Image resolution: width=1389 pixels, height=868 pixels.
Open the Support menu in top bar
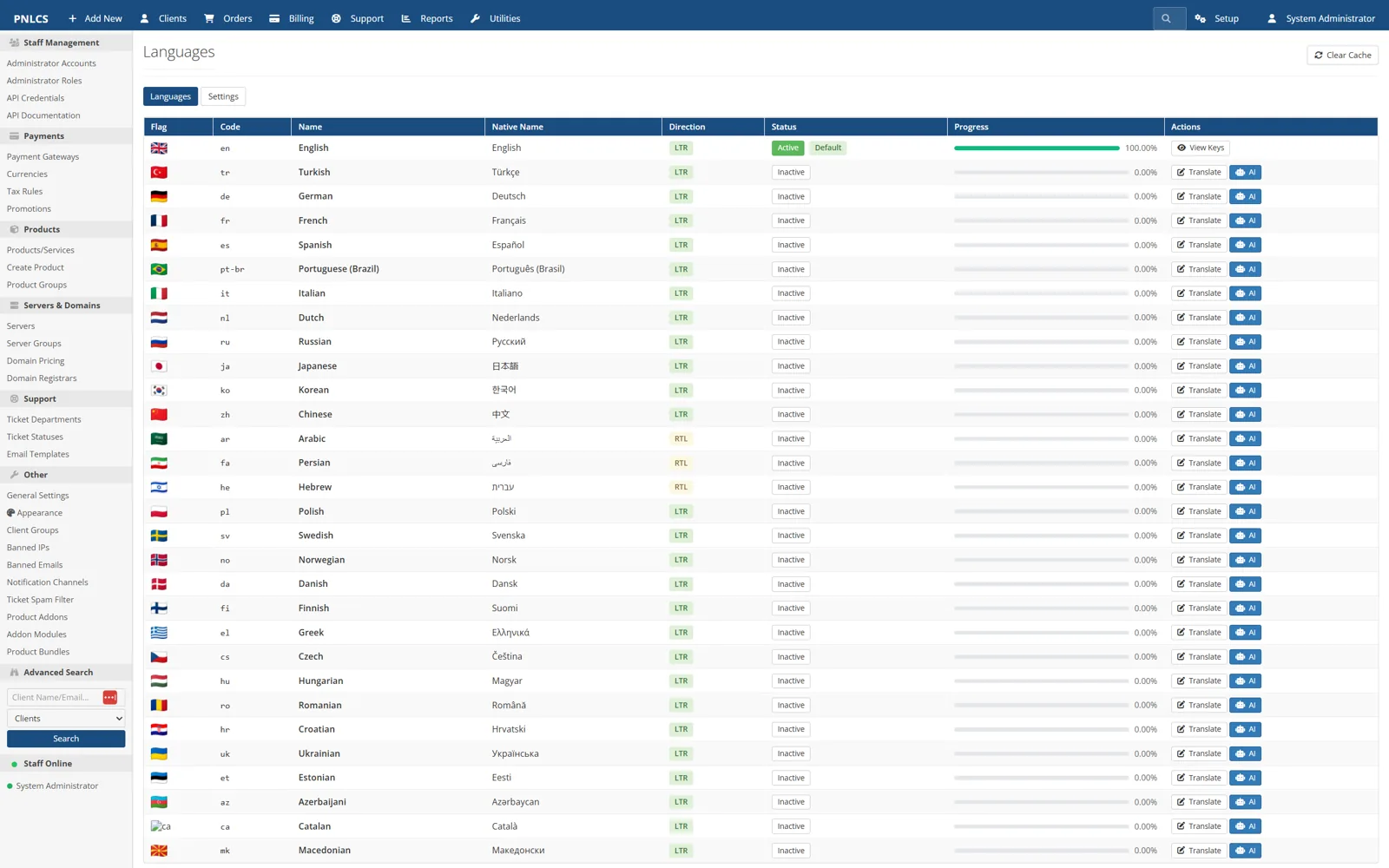click(x=358, y=18)
